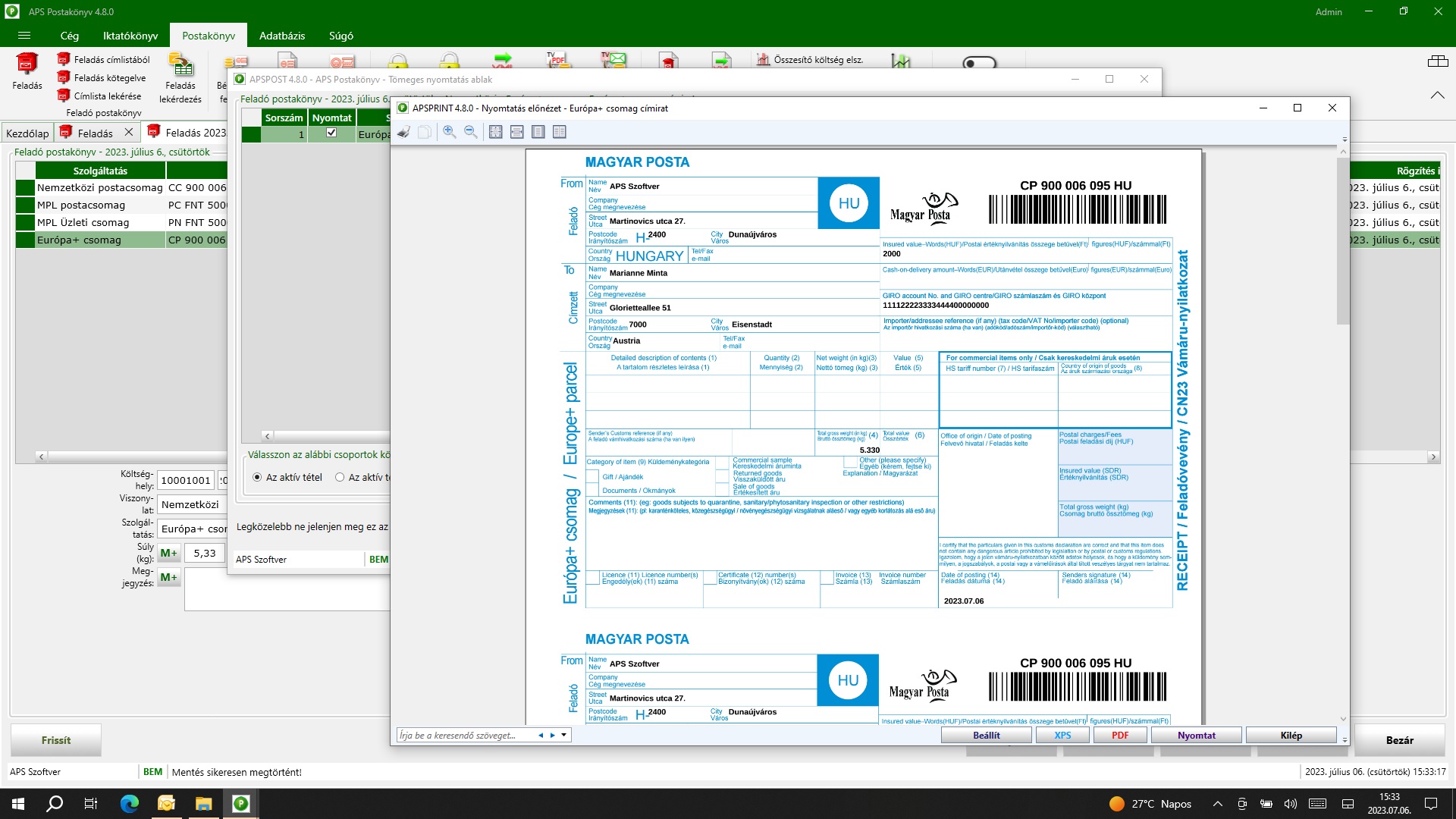
Task: Select the third page layout icon in preview toolbar
Action: click(x=538, y=132)
